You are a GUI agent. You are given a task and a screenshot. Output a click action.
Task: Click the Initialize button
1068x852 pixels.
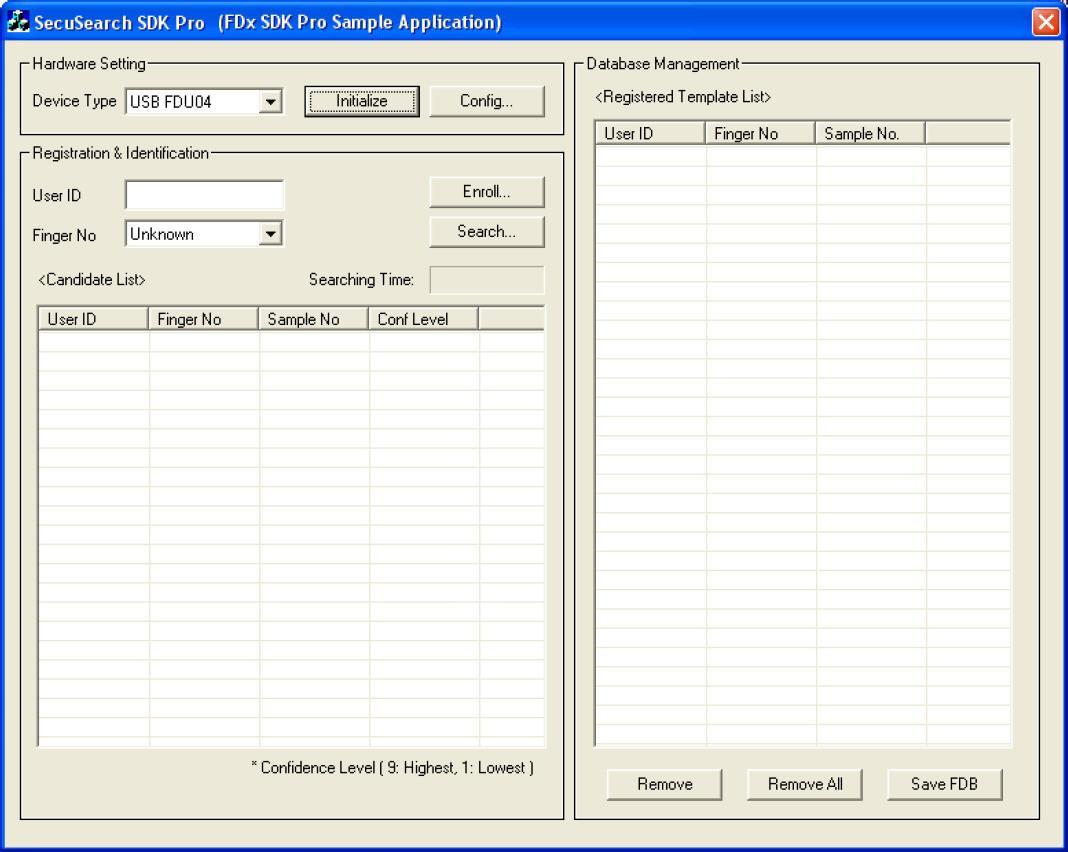361,101
